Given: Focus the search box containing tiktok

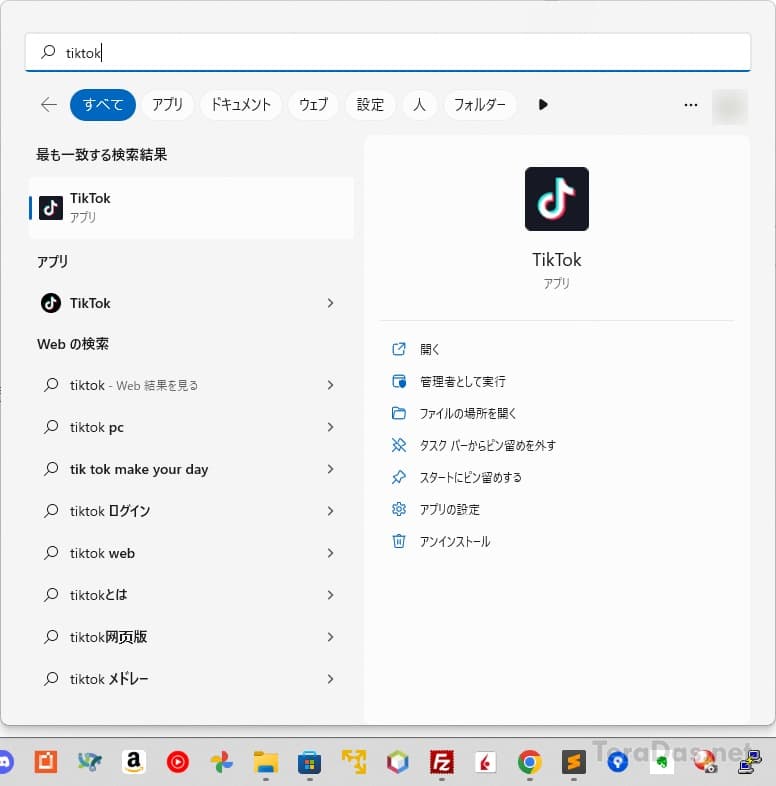Looking at the screenshot, I should [387, 52].
